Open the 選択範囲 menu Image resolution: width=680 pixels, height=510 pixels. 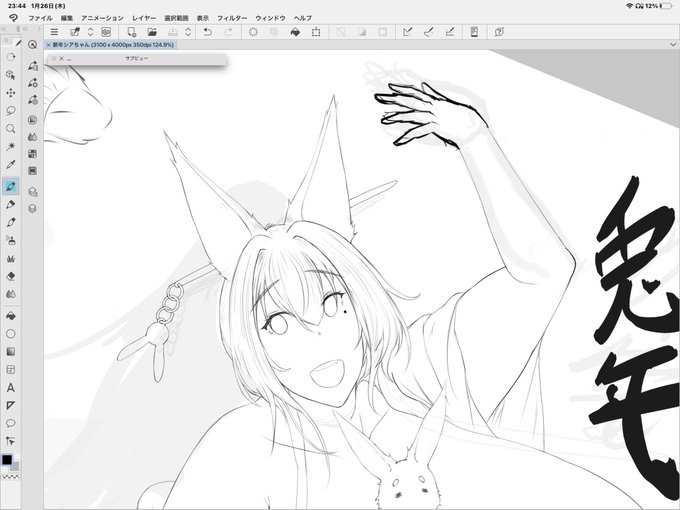point(176,18)
